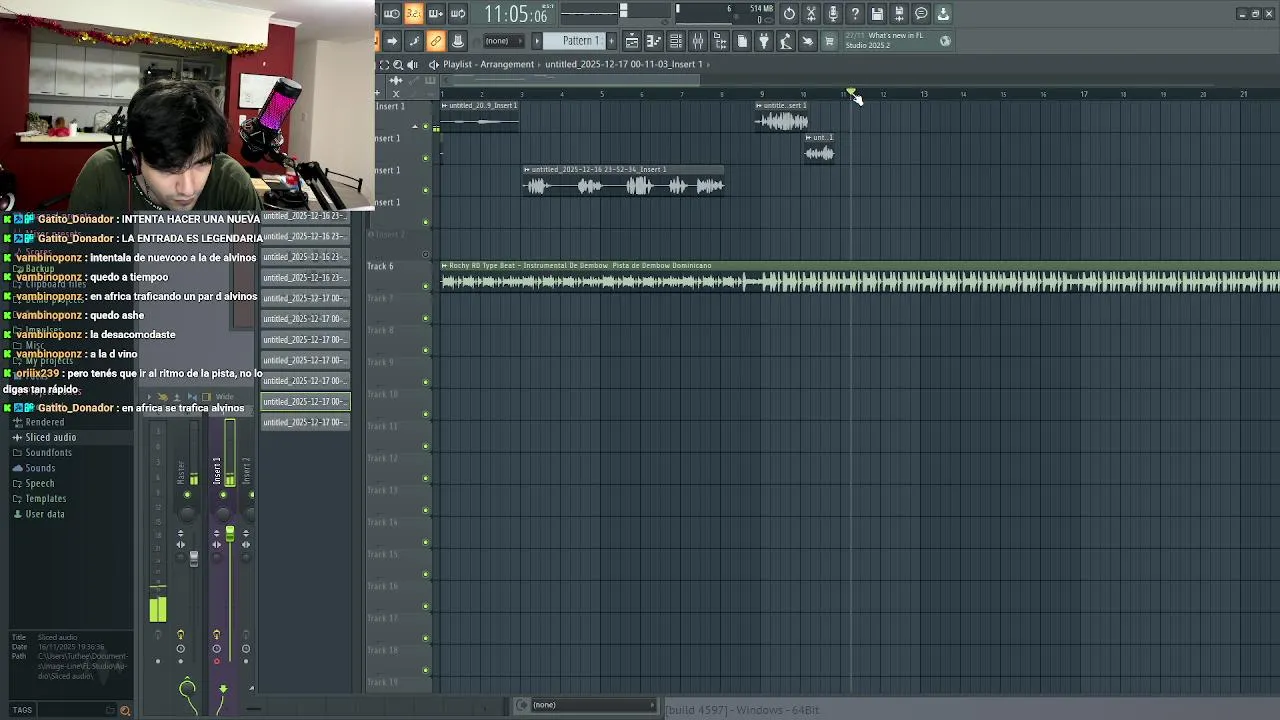Click the 11:05:06 time display
This screenshot has width=1280, height=720.
point(516,14)
